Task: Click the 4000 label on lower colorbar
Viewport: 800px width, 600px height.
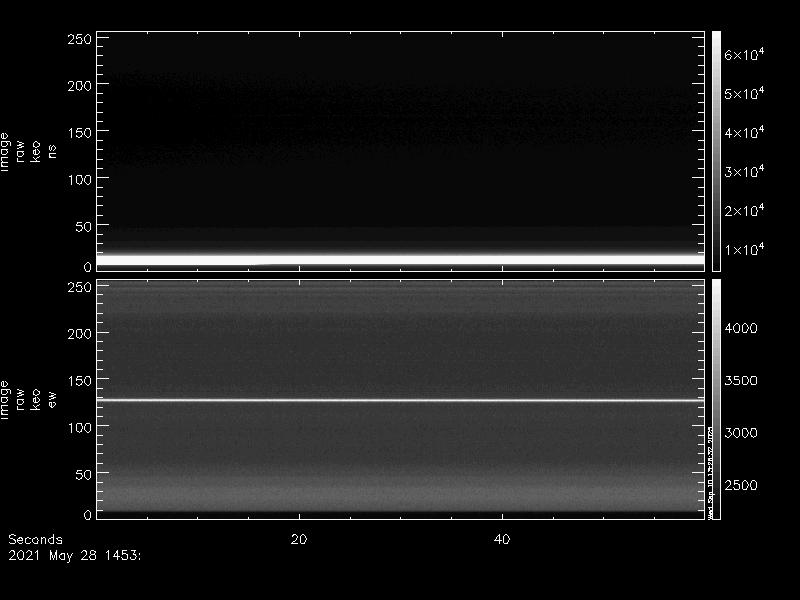Action: (742, 328)
